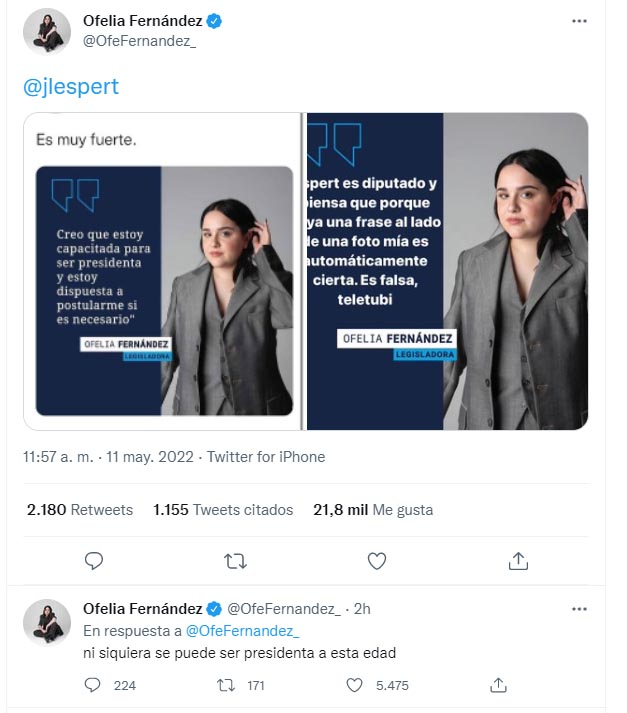Like the main tweet
This screenshot has width=627, height=713.
pos(377,561)
